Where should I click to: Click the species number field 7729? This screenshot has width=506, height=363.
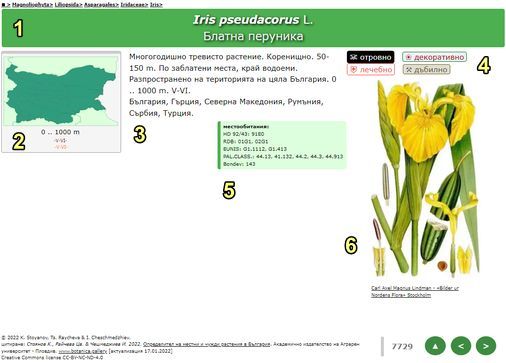(x=402, y=347)
